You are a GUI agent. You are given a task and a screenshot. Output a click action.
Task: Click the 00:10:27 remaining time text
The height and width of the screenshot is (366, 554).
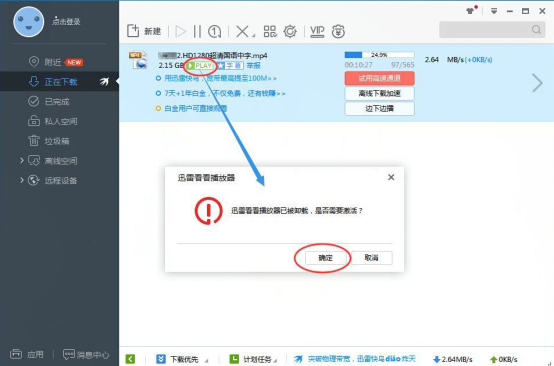359,65
